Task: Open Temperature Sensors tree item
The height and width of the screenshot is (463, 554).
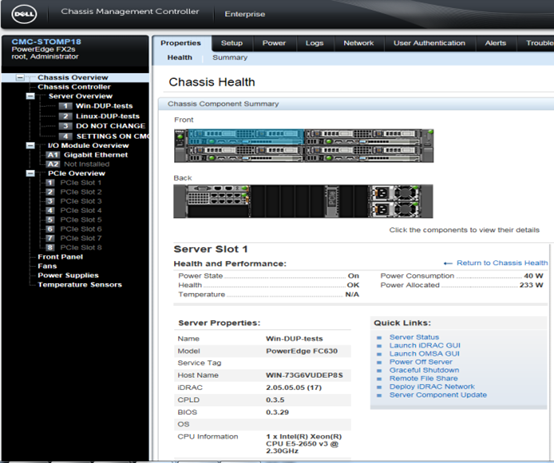Action: point(80,285)
